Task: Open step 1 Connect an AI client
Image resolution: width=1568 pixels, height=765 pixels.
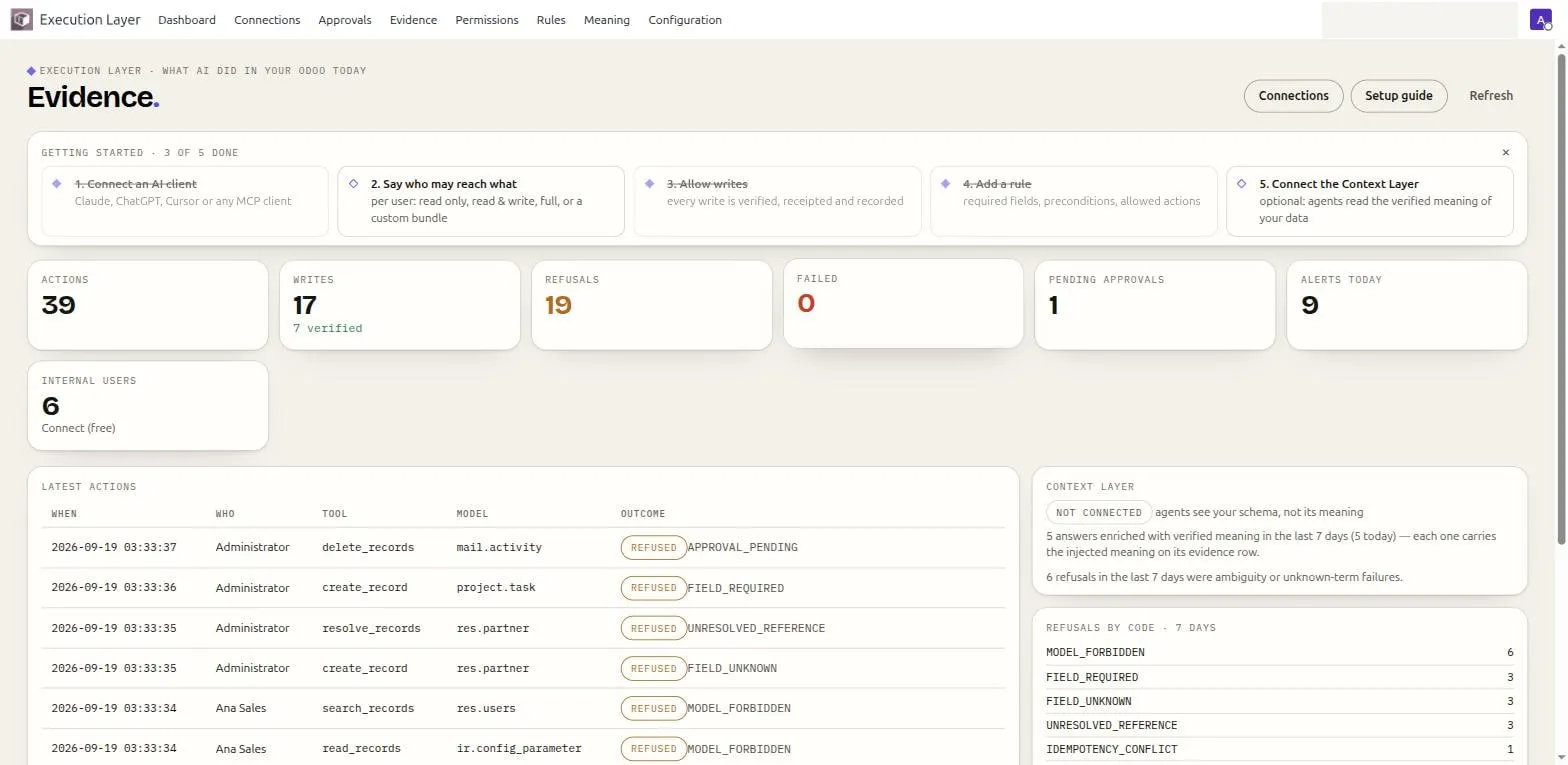Action: tap(185, 201)
